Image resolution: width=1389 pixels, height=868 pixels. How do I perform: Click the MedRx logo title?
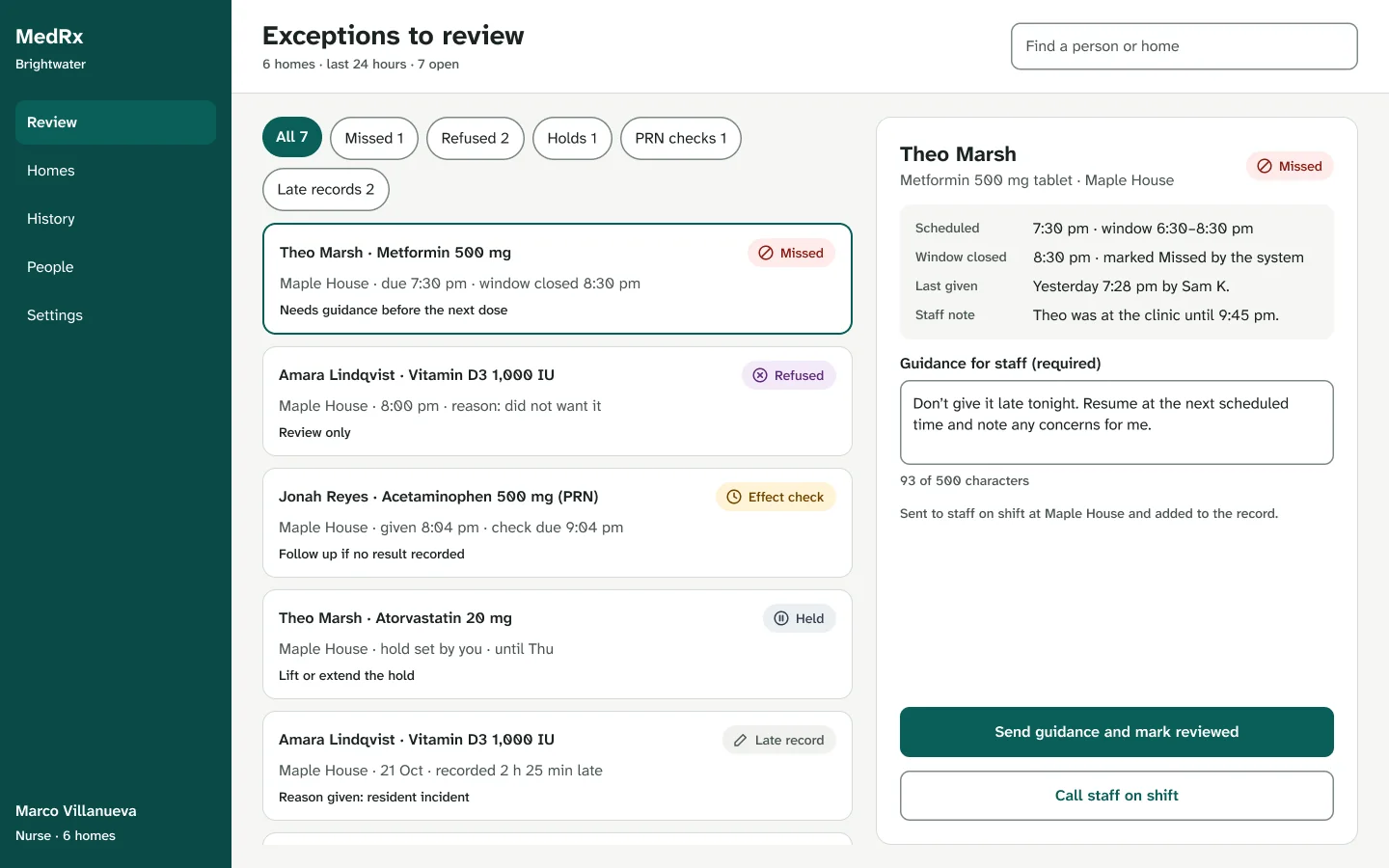49,37
